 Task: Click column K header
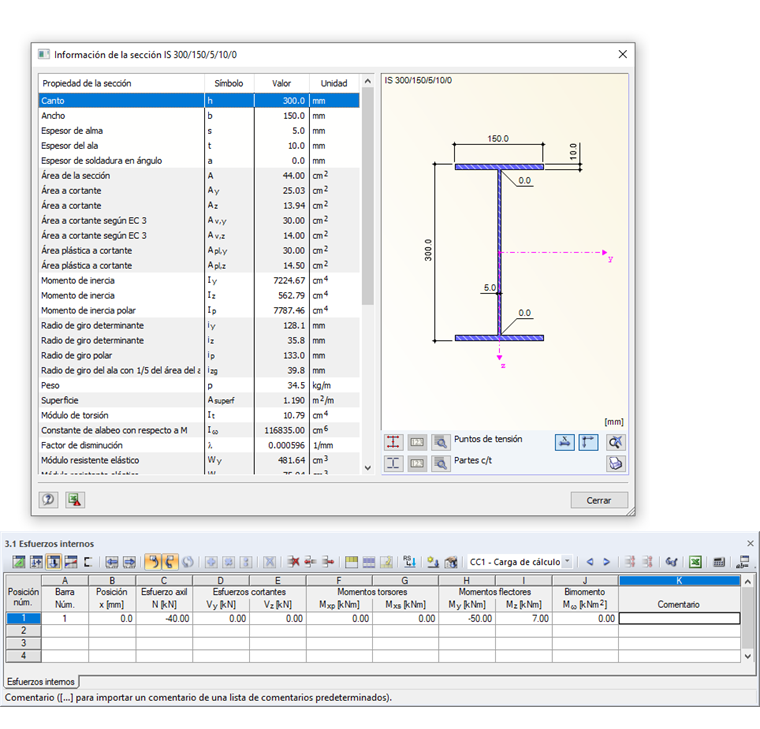coord(679,581)
